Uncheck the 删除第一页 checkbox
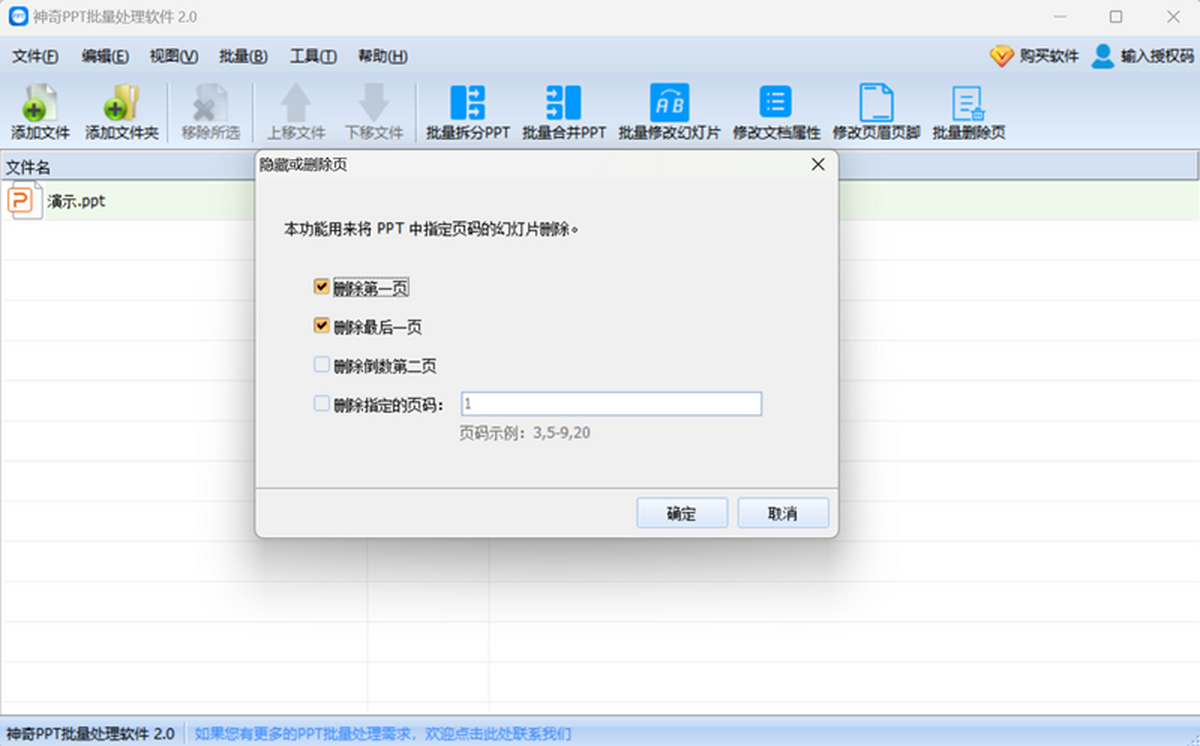 coord(321,287)
